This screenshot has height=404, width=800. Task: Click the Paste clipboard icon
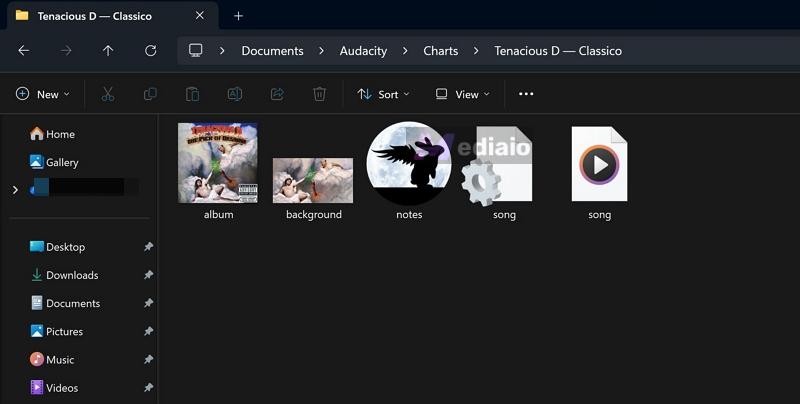coord(192,94)
